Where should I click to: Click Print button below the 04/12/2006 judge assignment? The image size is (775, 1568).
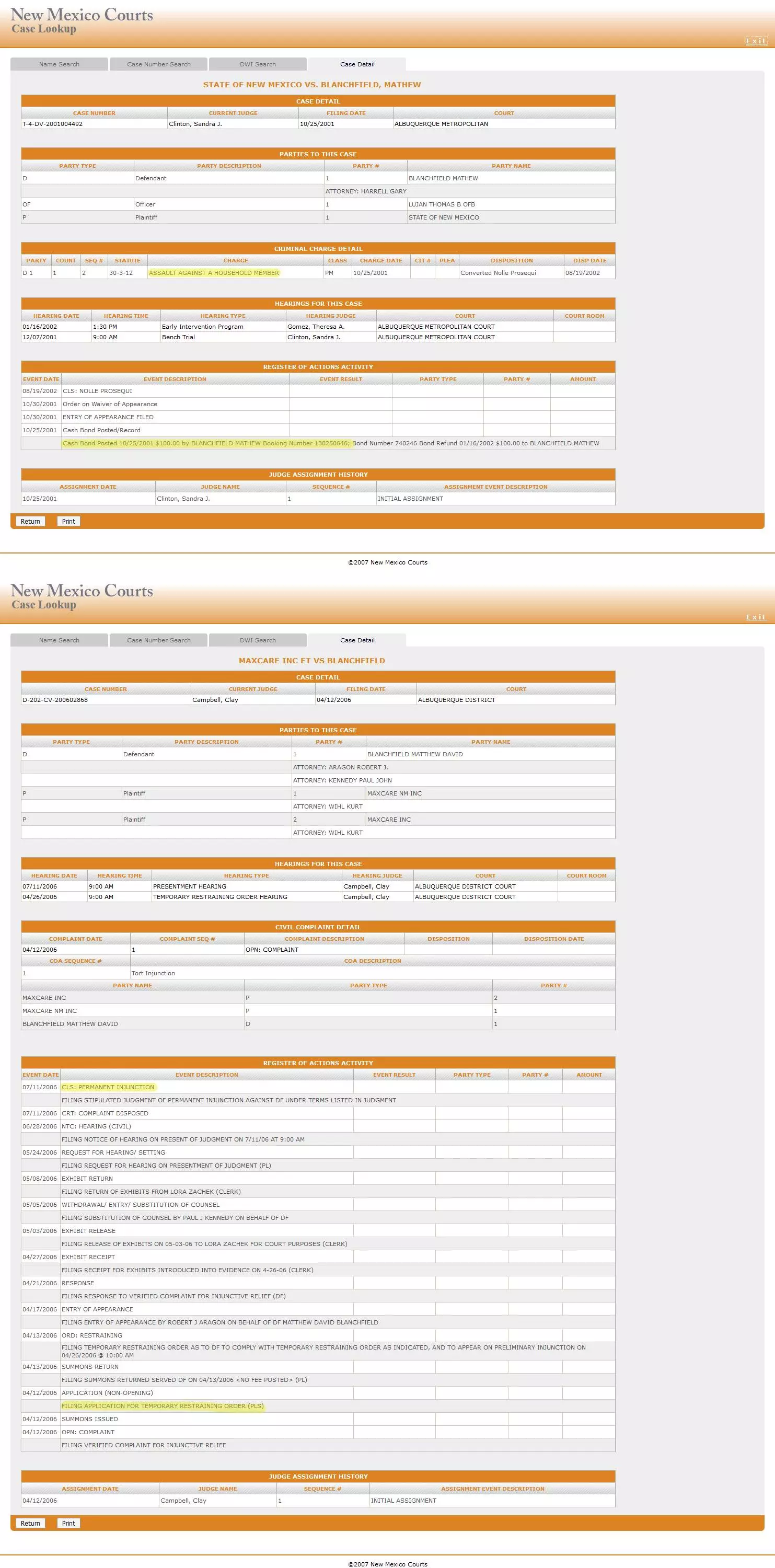69,1523
